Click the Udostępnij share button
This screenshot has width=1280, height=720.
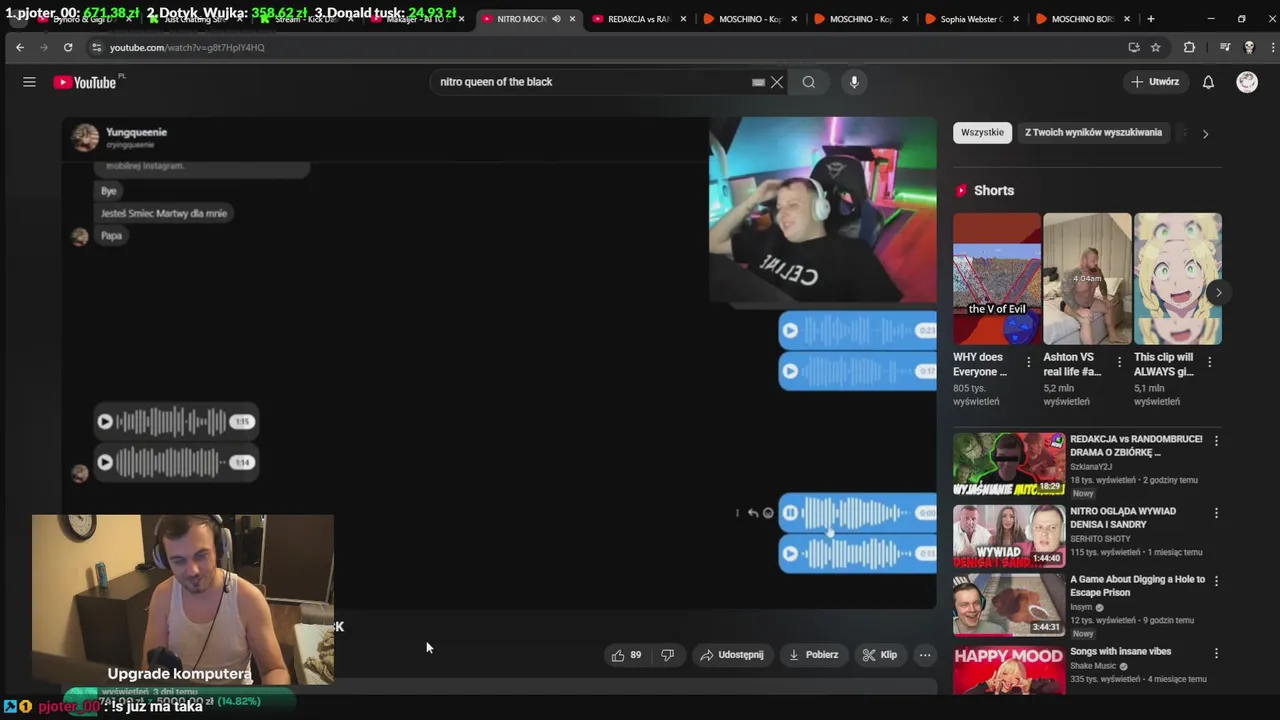pos(732,655)
